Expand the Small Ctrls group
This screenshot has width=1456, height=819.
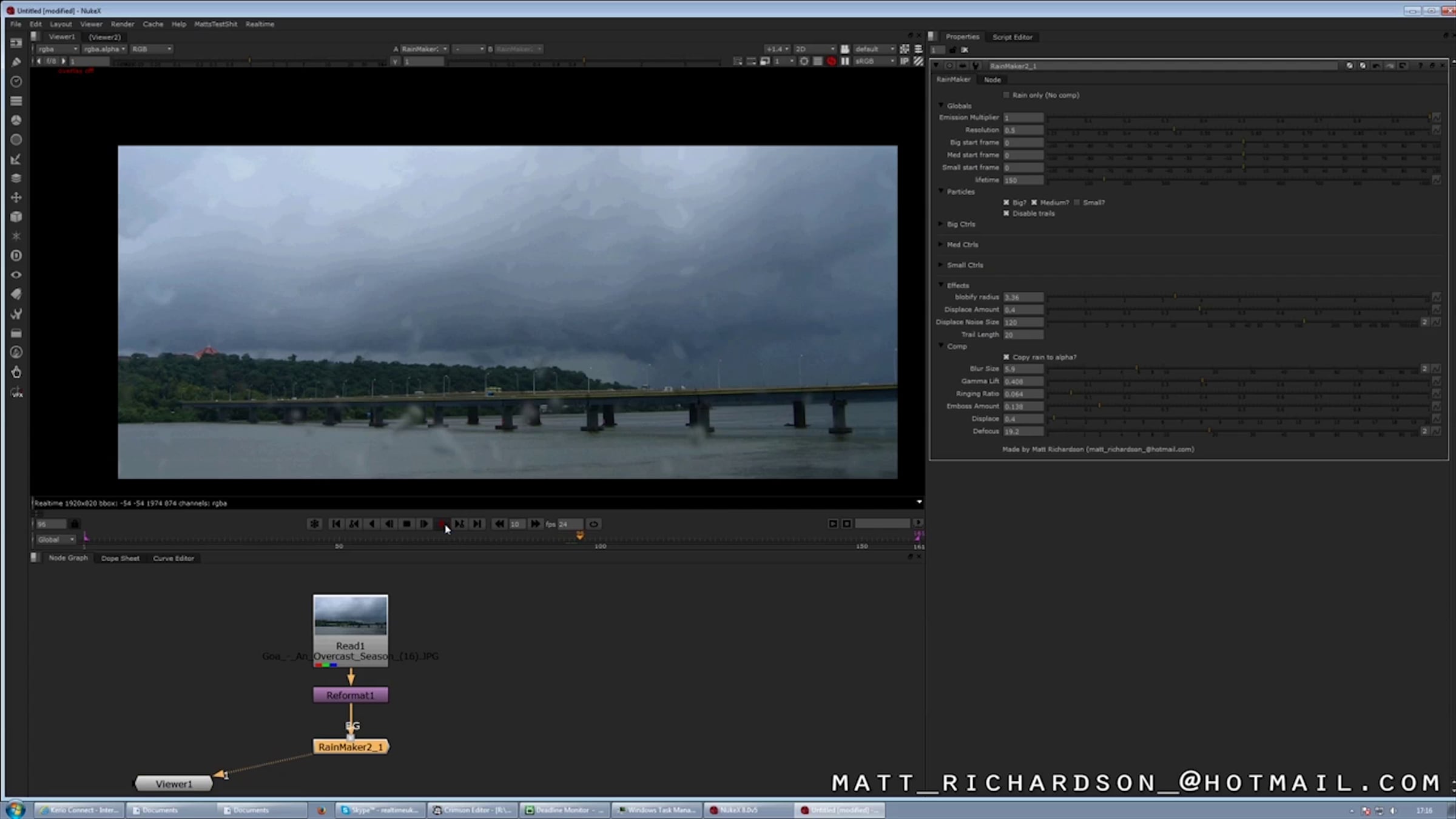point(941,265)
